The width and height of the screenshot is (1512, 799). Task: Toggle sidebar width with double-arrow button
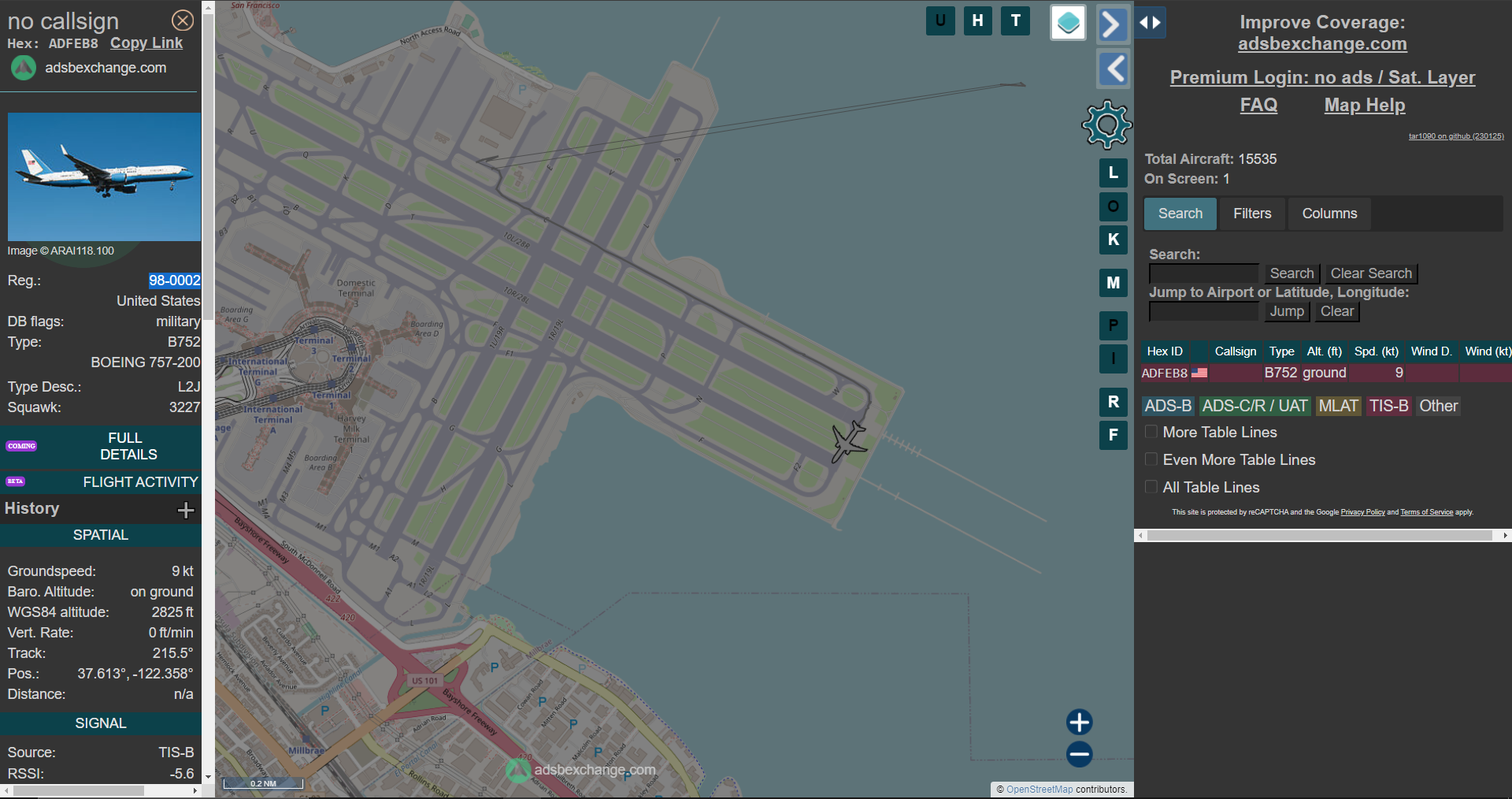click(1151, 23)
